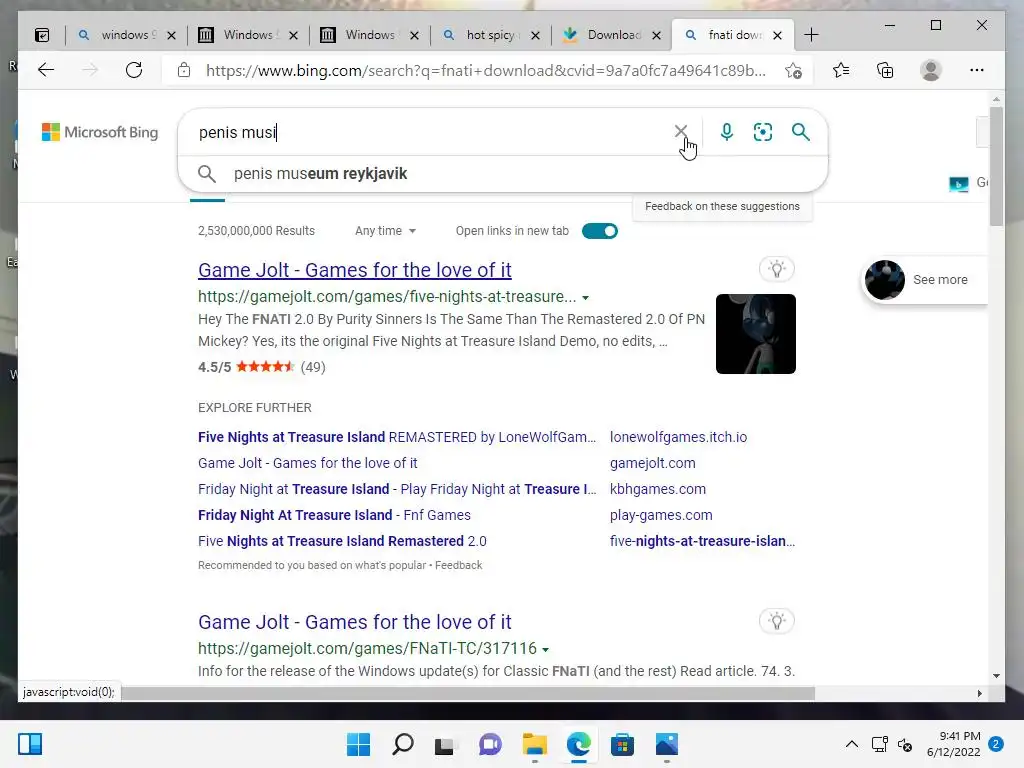Open Windows Start menu

coord(358,744)
